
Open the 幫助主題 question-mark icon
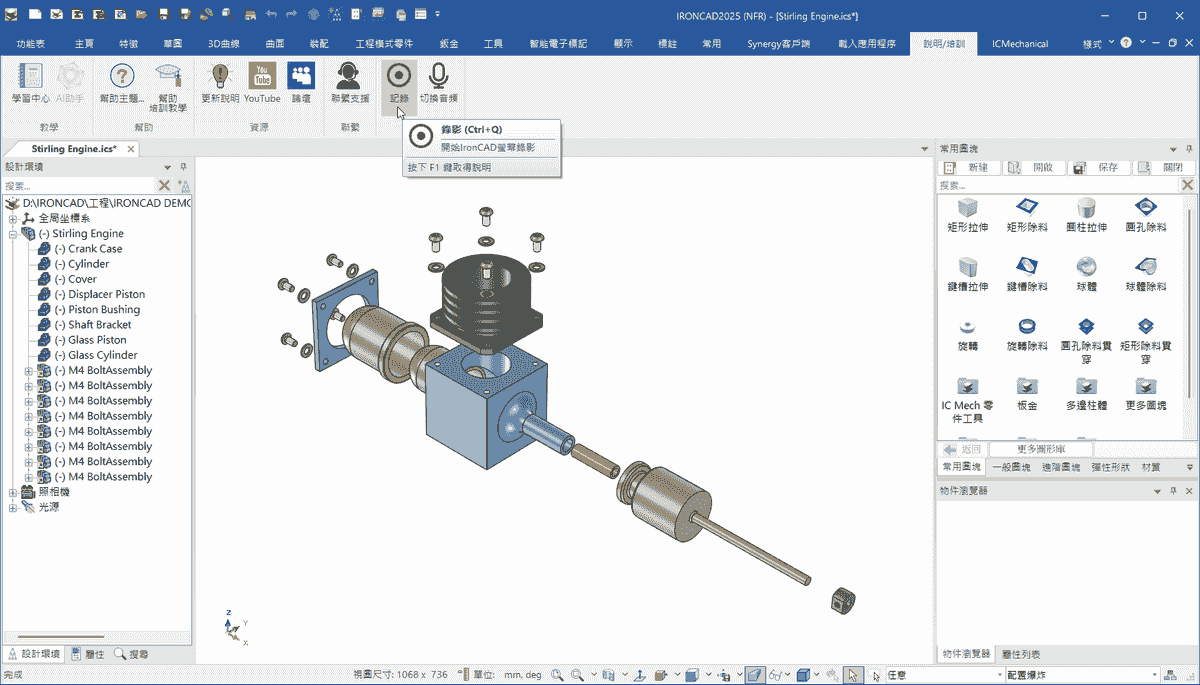[x=122, y=75]
